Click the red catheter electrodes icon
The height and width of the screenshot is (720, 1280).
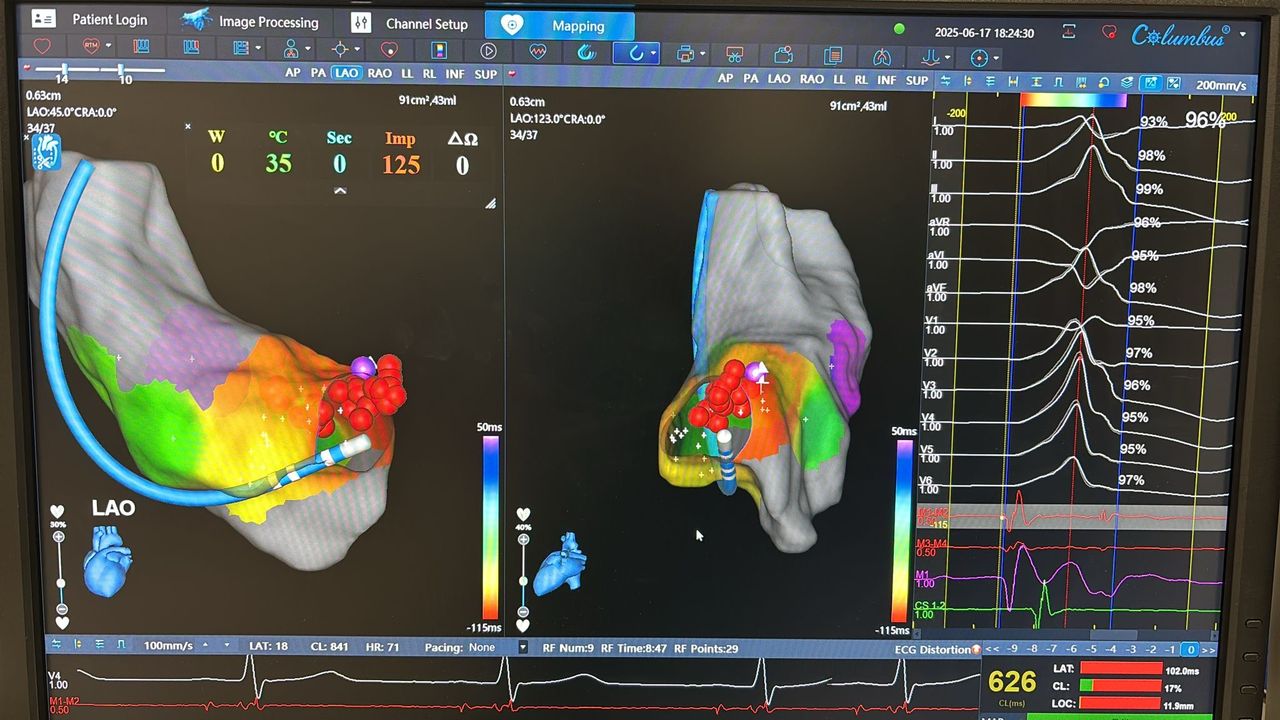[142, 47]
